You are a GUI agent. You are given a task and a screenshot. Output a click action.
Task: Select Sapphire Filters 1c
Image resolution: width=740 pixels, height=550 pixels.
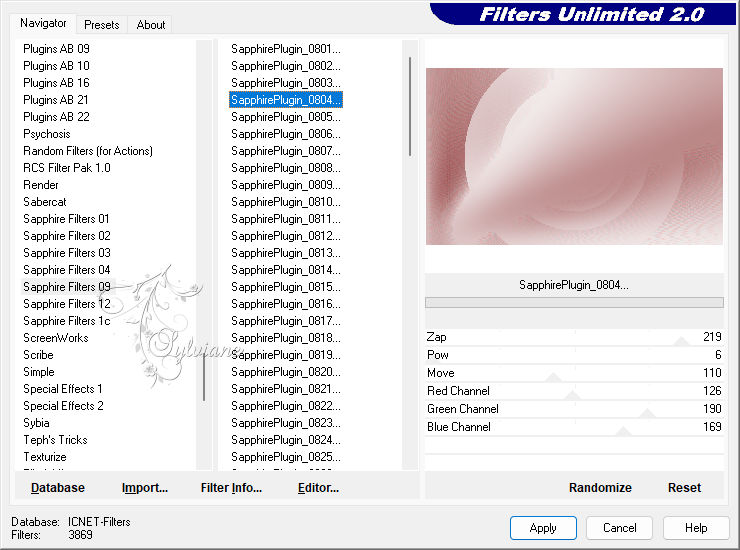pos(67,321)
